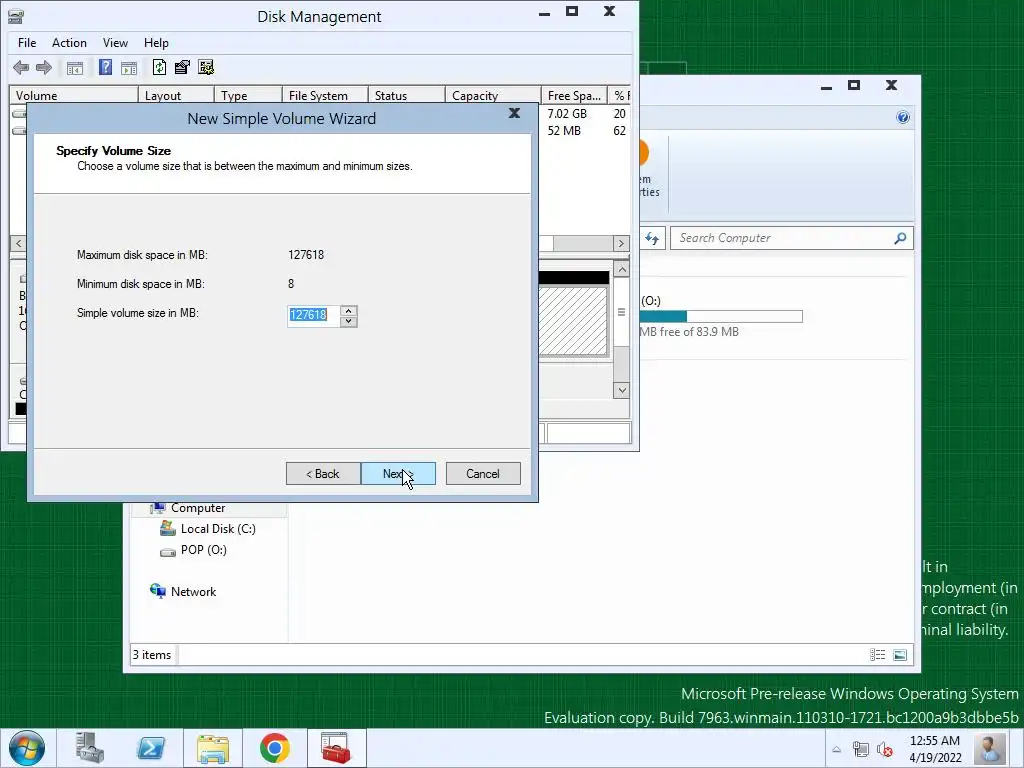1024x768 pixels.
Task: Open the Help menu in Disk Management
Action: point(156,42)
